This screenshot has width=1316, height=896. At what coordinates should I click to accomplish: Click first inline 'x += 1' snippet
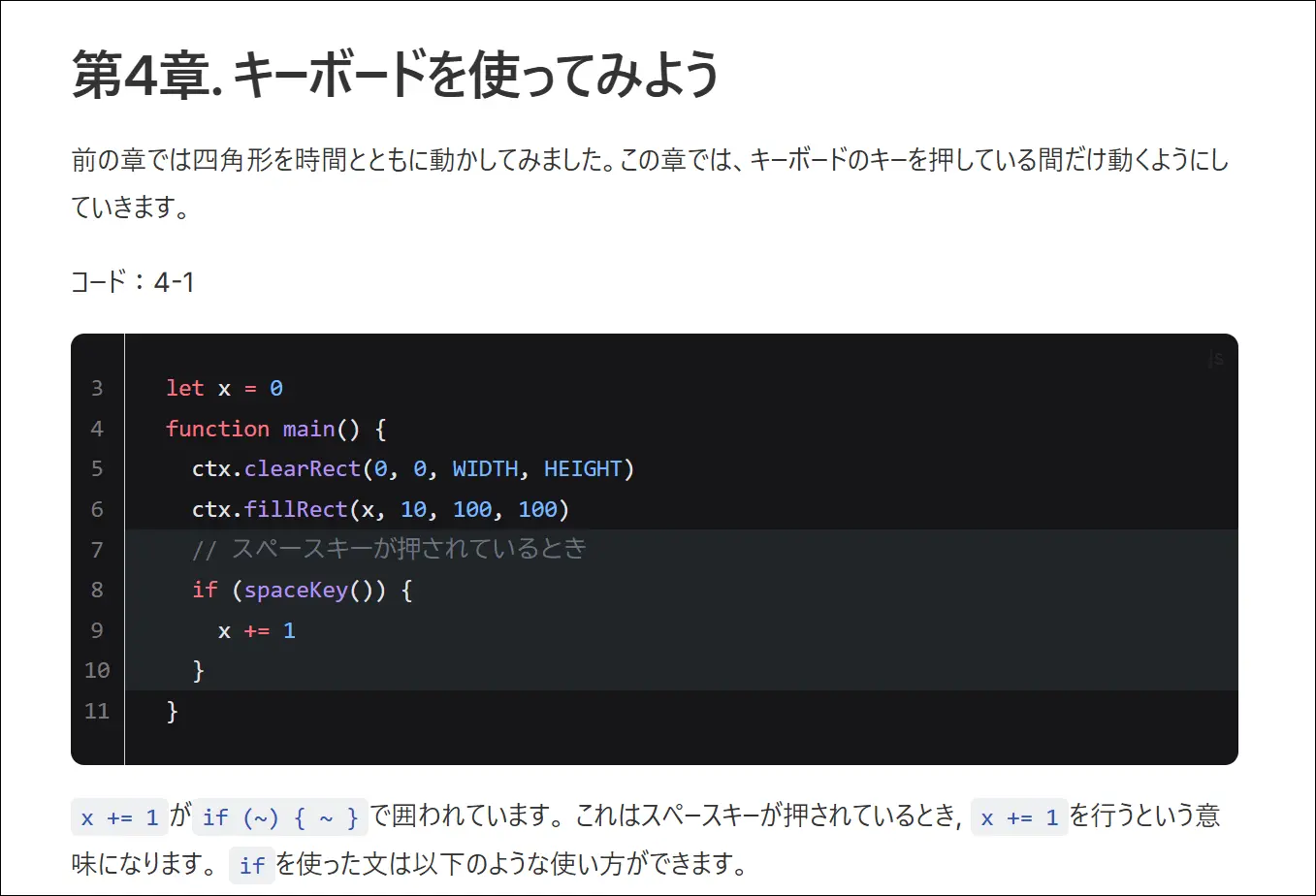point(119,817)
